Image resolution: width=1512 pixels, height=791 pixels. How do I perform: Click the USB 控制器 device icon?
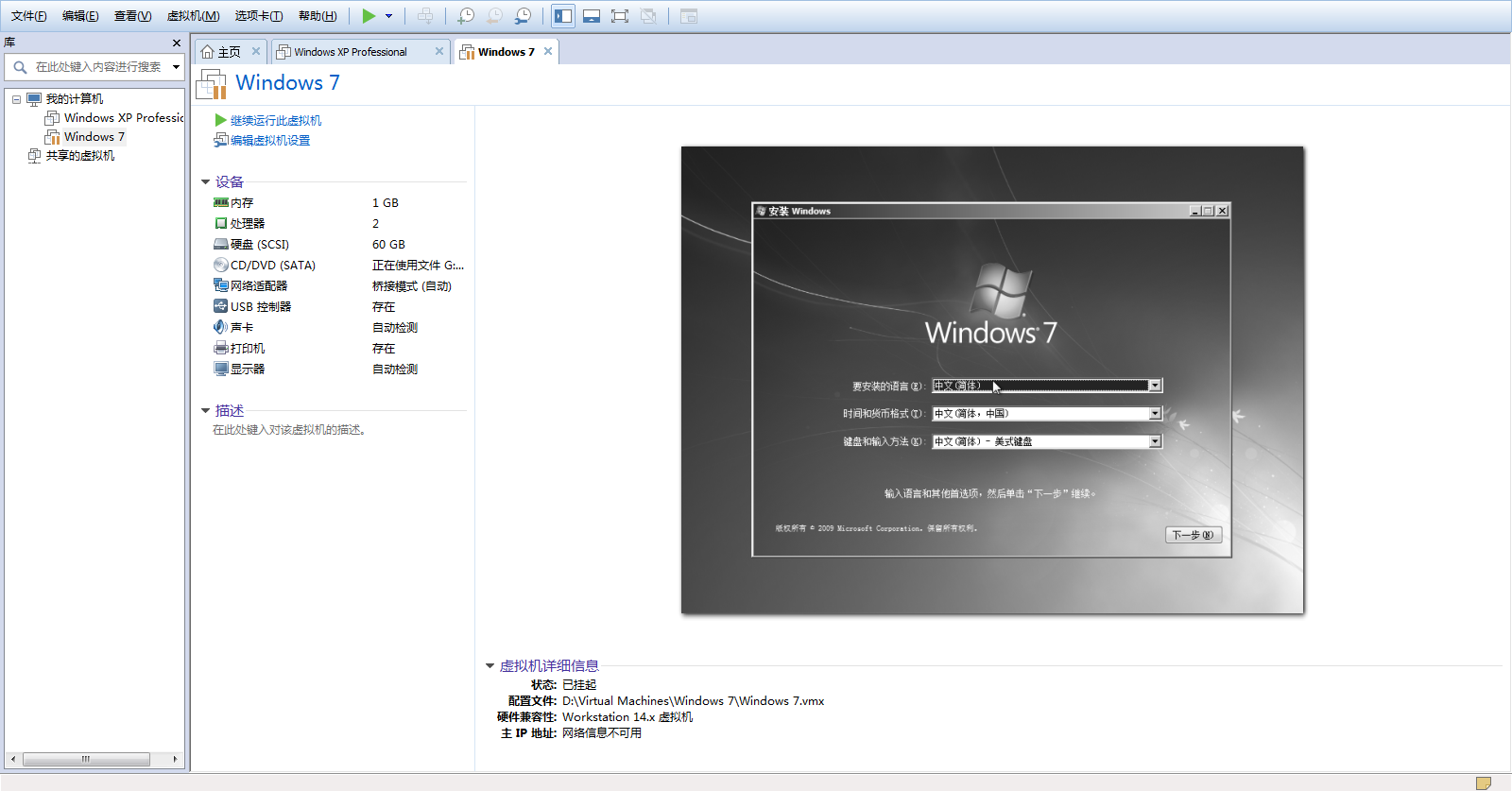click(x=220, y=306)
